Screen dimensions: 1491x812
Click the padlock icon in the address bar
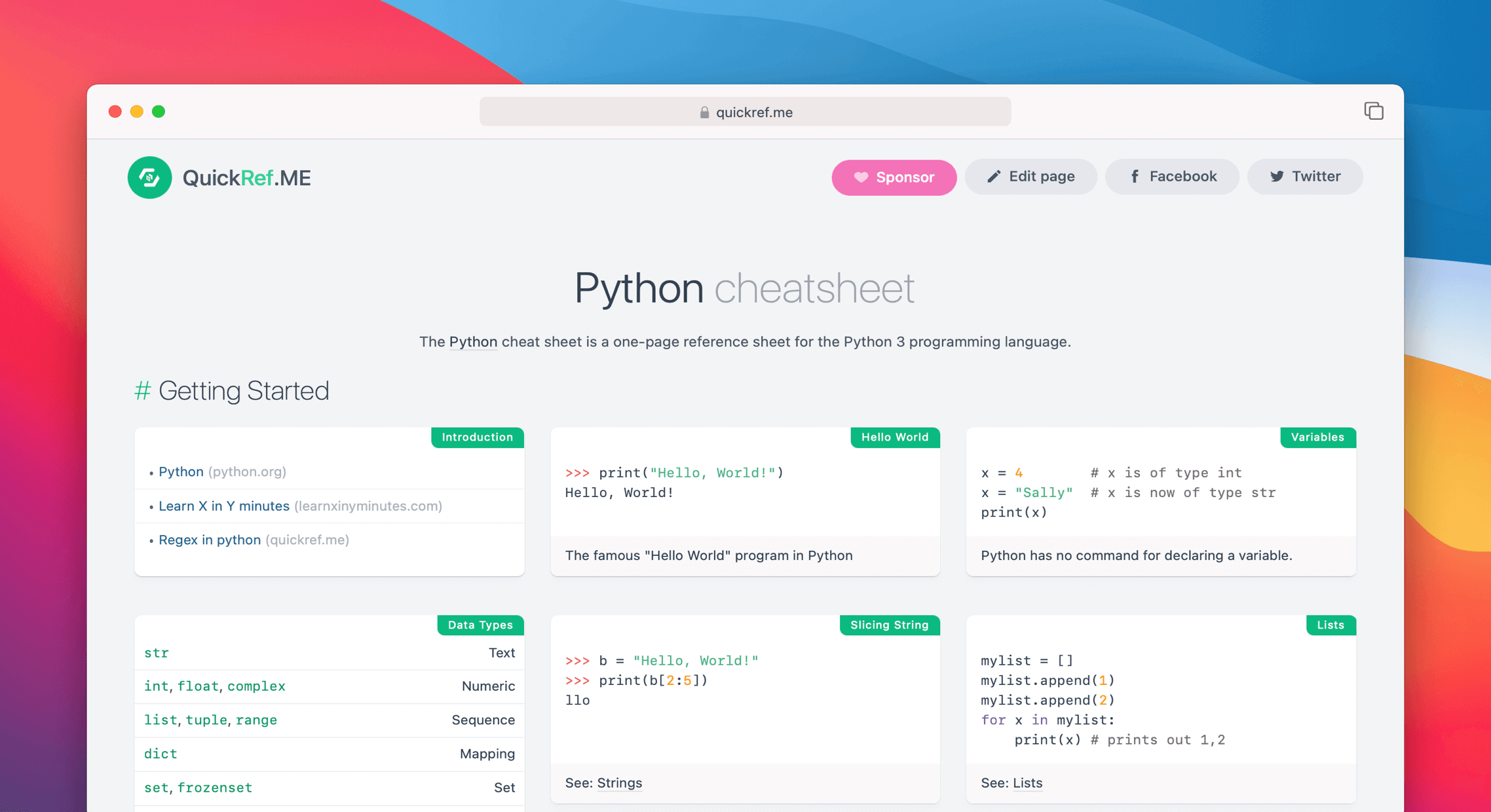click(704, 112)
